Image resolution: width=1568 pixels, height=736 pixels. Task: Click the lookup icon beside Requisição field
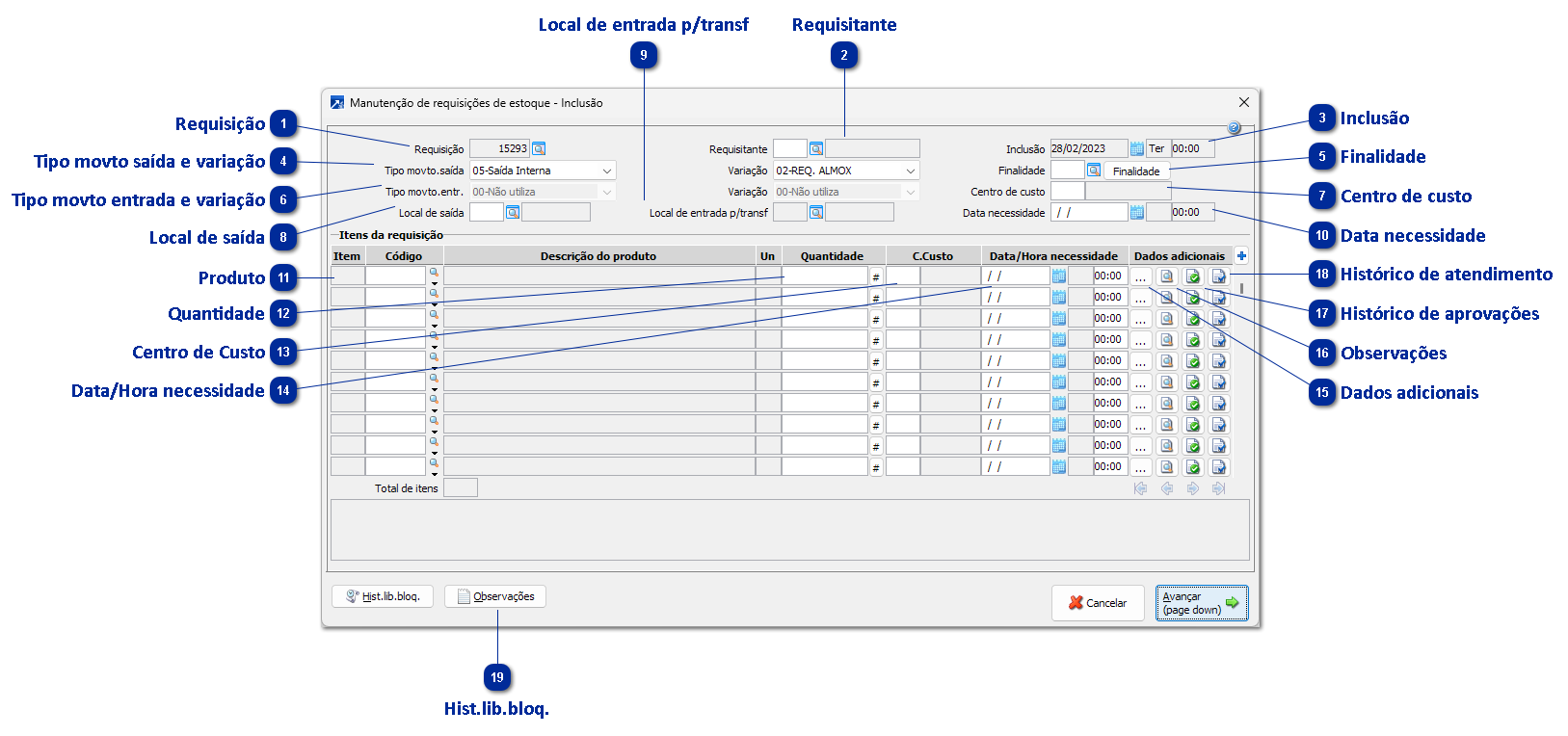point(539,148)
